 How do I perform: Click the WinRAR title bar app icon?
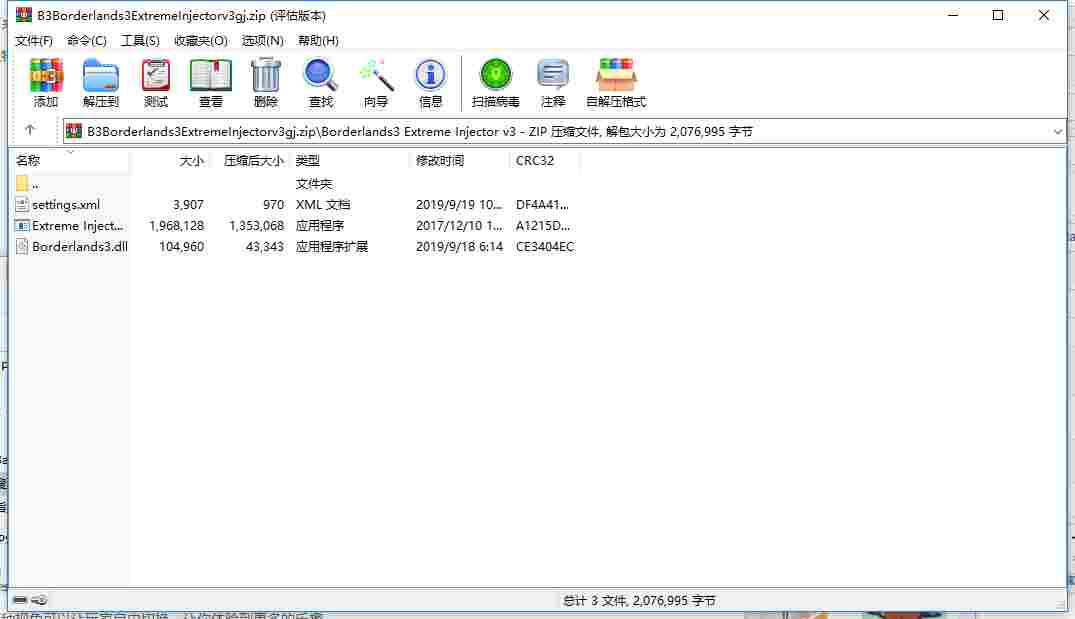(x=24, y=14)
